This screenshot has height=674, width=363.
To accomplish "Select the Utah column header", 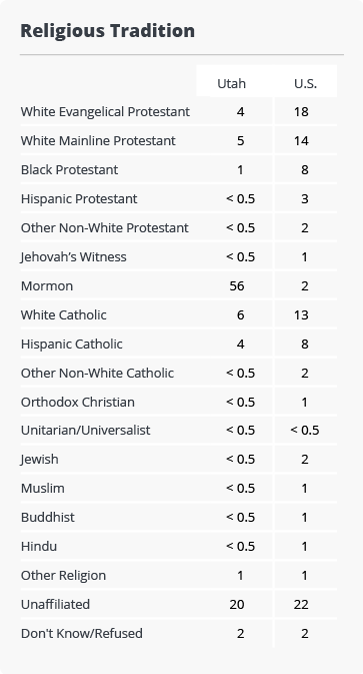I will point(231,83).
